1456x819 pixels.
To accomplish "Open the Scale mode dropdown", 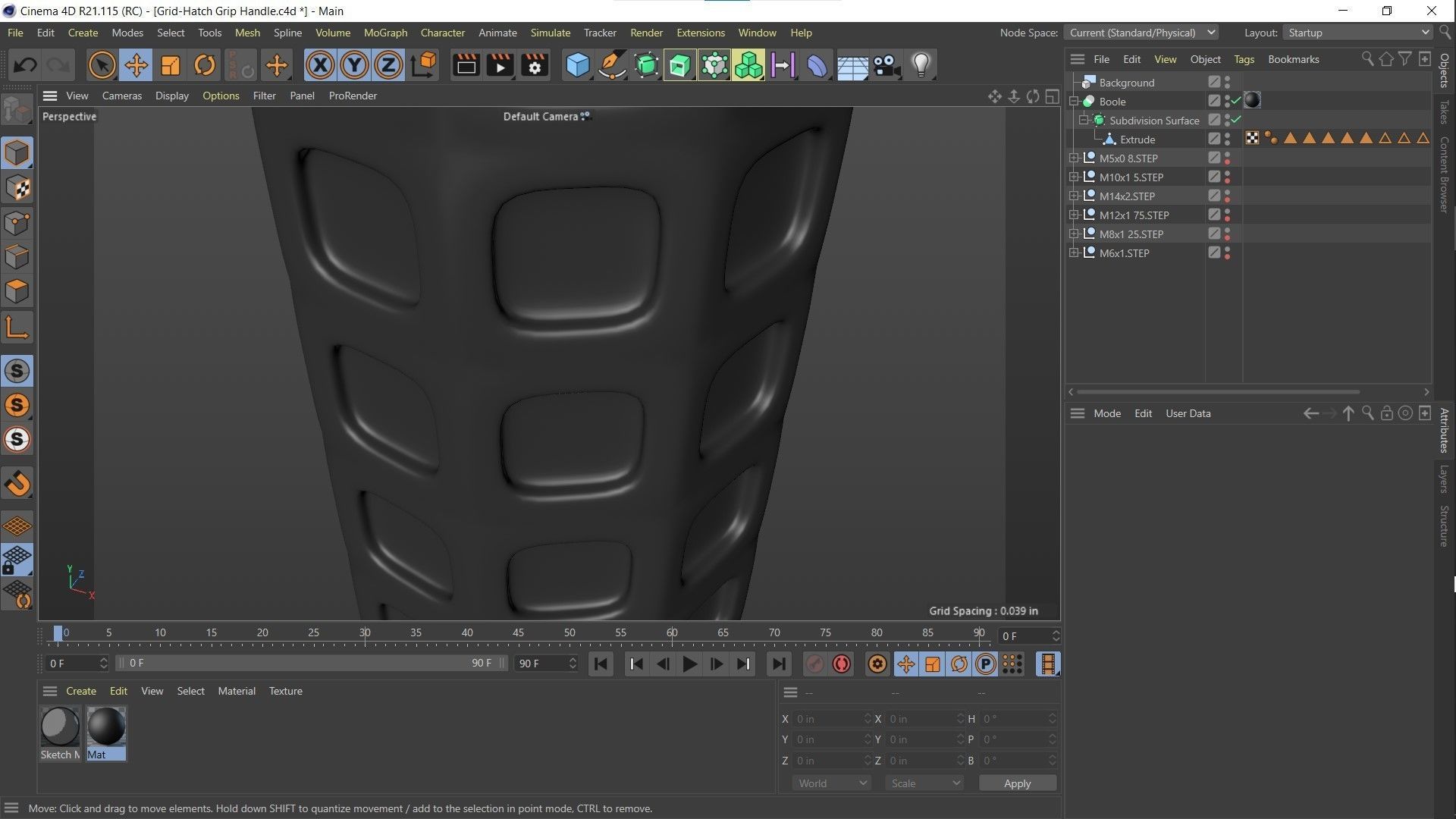I will [924, 783].
